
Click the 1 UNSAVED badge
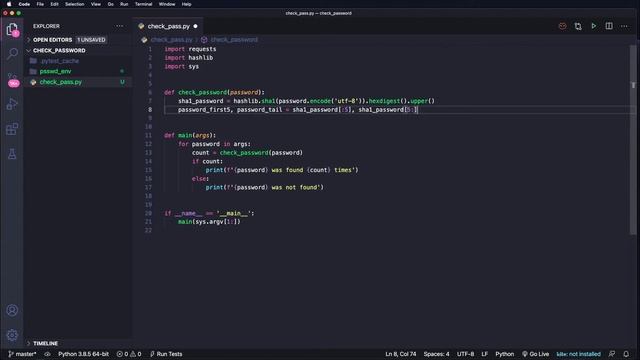(91, 40)
